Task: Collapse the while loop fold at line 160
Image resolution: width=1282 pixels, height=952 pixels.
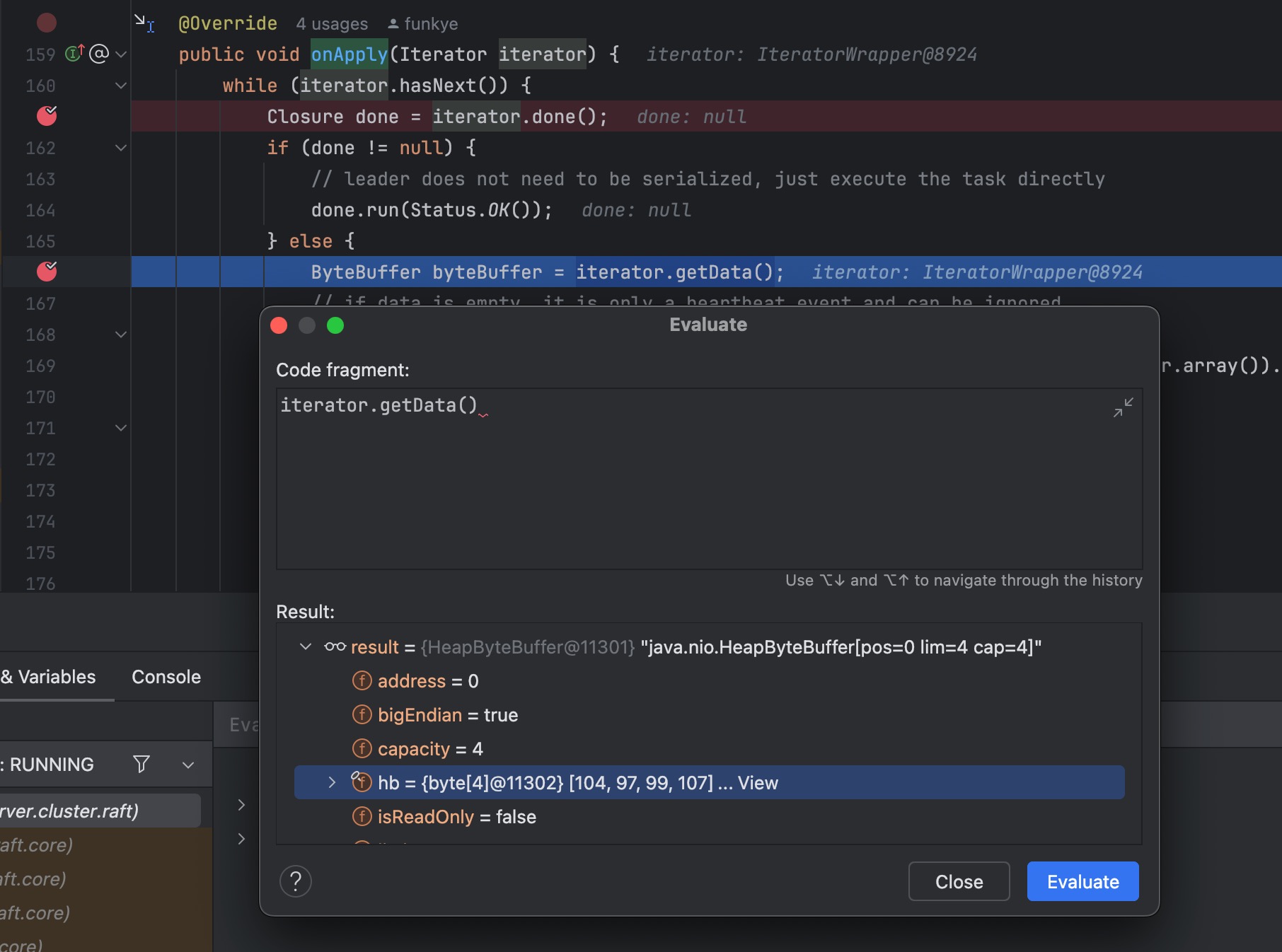Action: pos(121,86)
